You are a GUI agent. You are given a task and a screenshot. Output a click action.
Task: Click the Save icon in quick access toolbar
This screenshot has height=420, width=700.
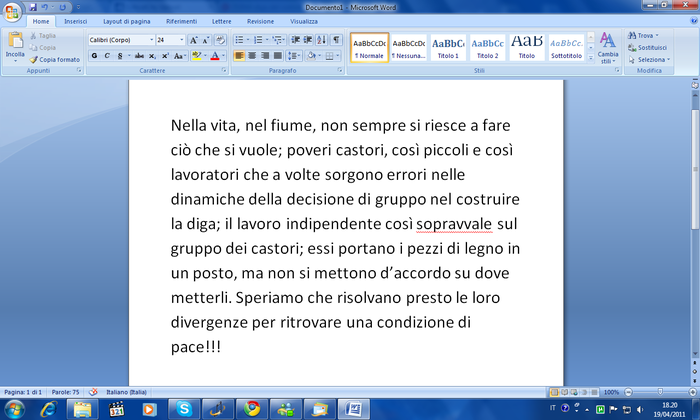33,8
